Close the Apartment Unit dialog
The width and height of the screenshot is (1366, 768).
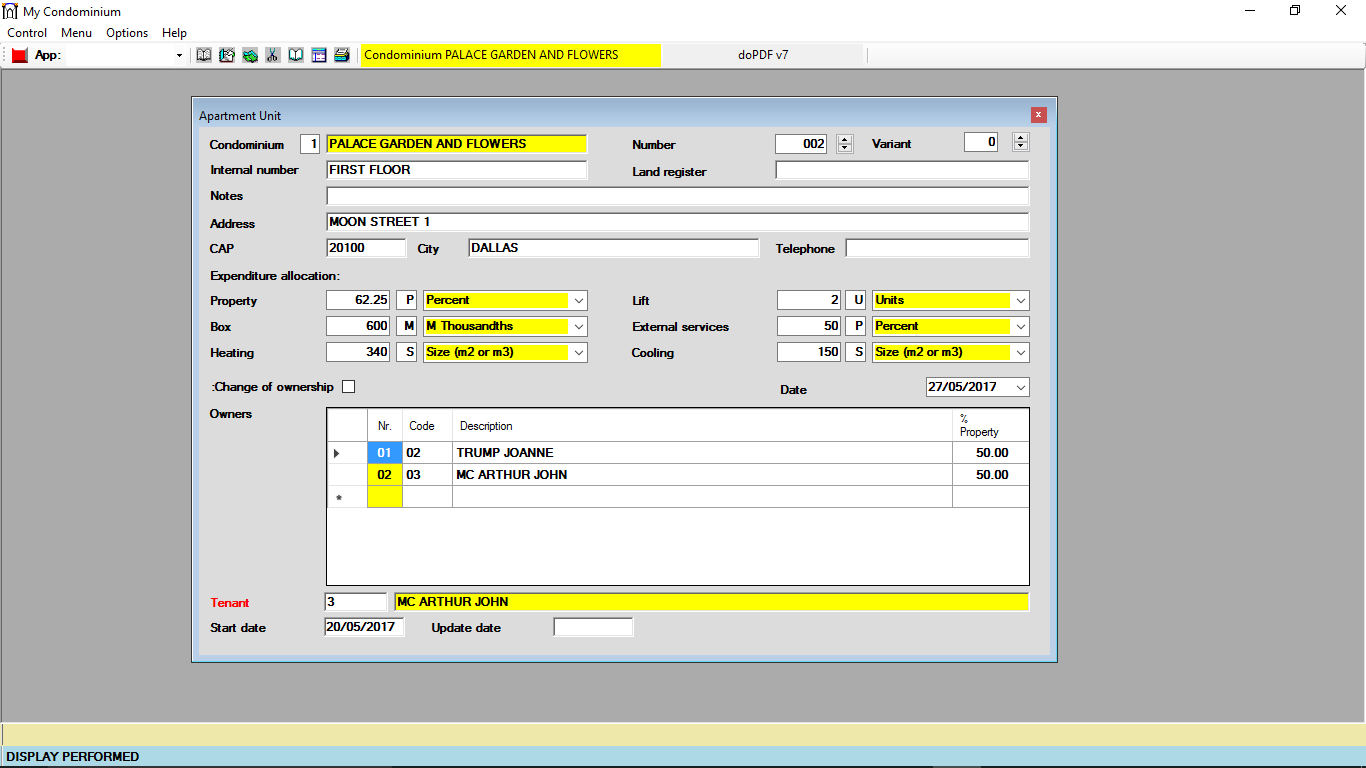1039,115
